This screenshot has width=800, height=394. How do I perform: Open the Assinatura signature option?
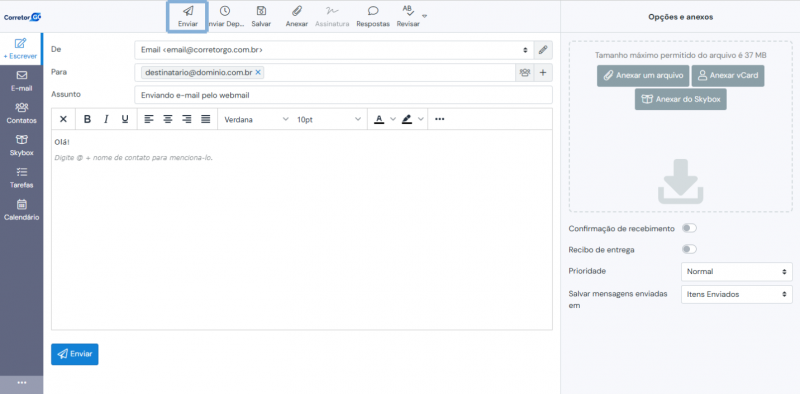click(x=332, y=17)
